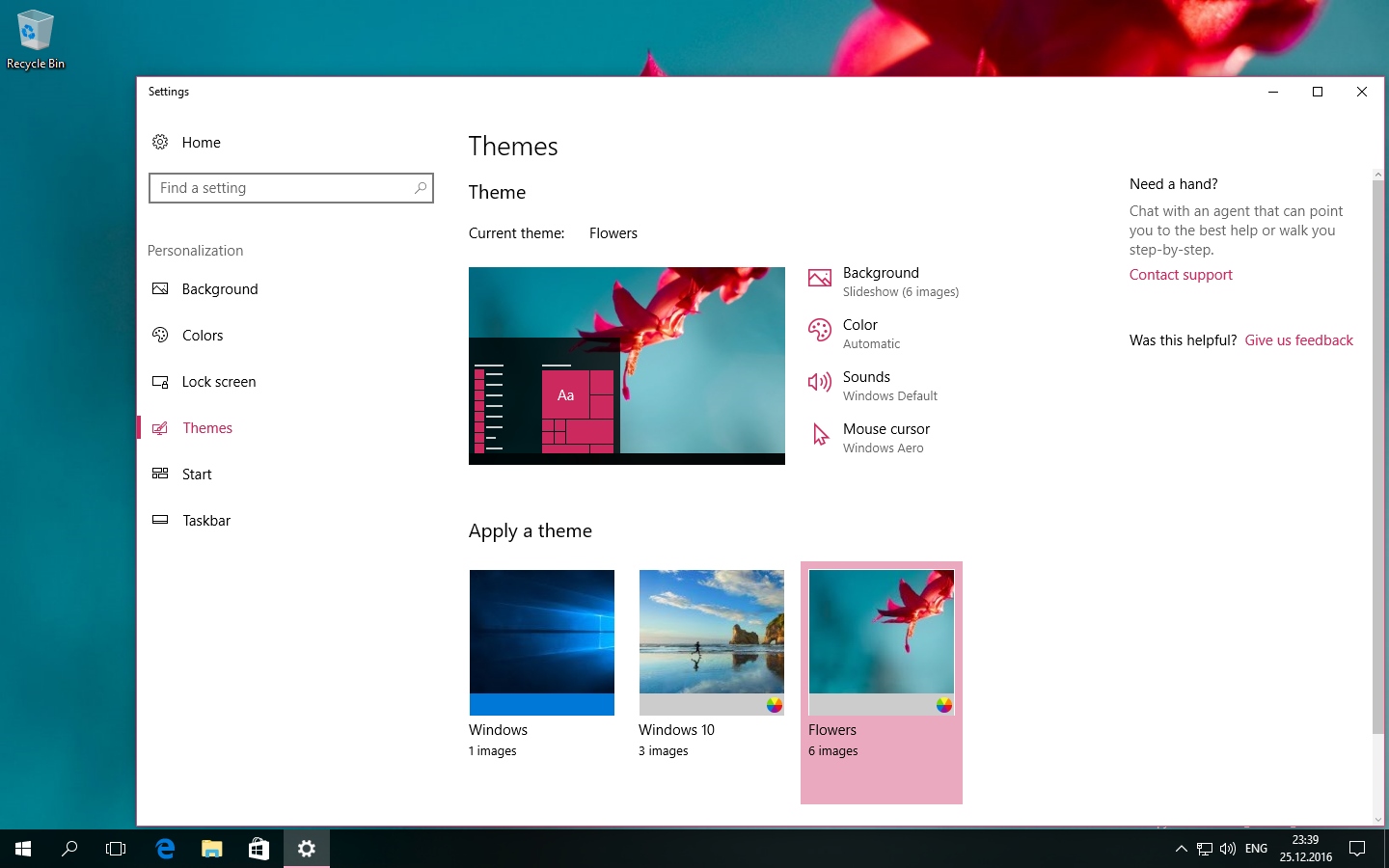Screen dimensions: 1389x868
Task: Click the 'Flowers' current theme name
Action: tap(613, 233)
